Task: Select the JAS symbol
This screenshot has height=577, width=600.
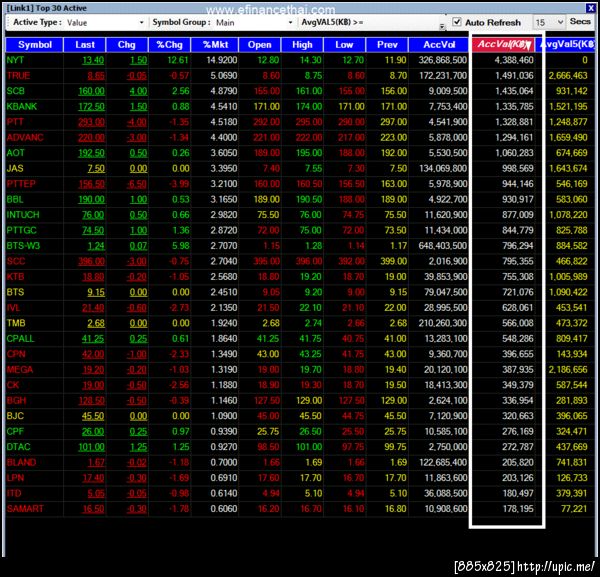Action: click(x=15, y=168)
